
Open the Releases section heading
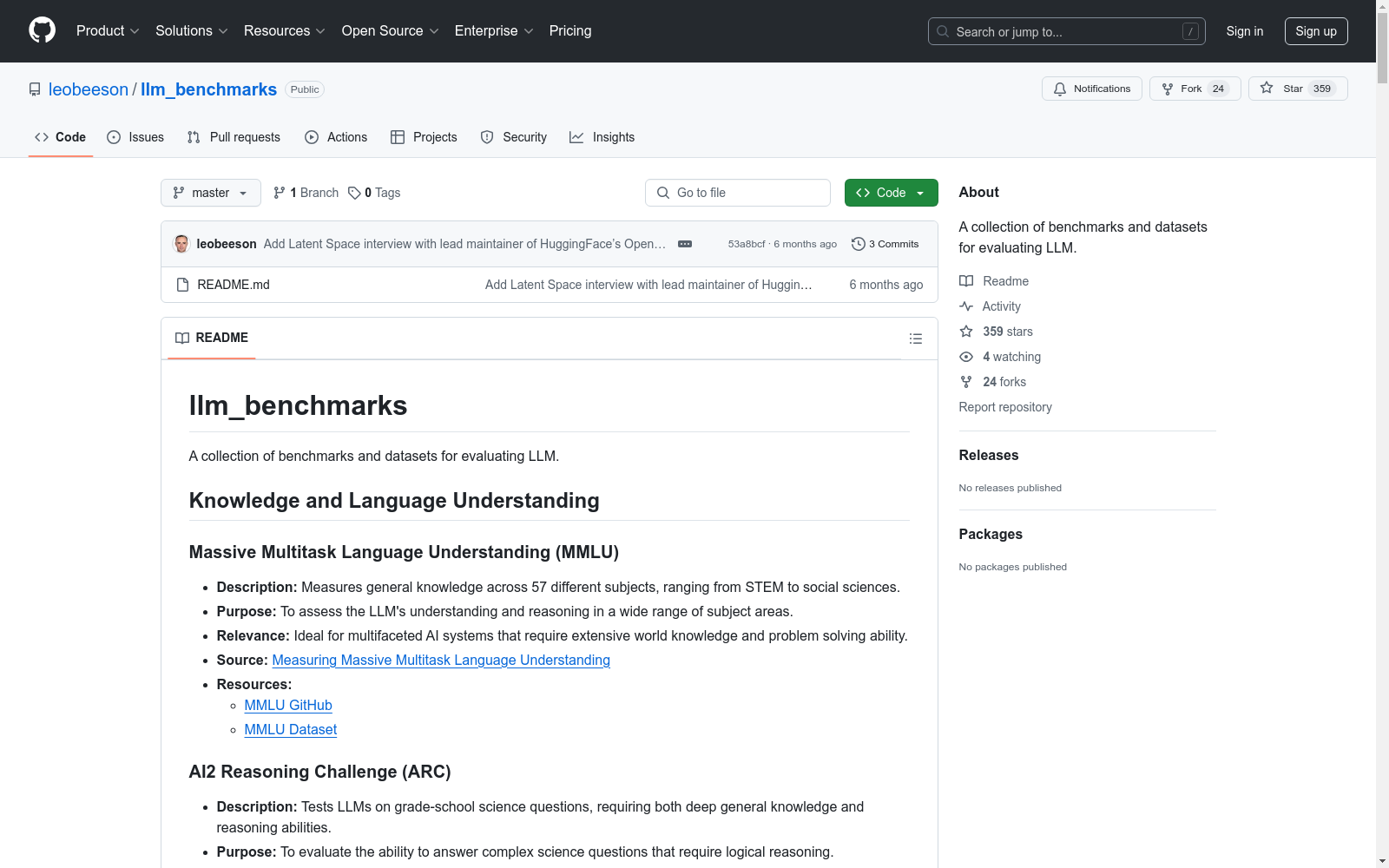pyautogui.click(x=989, y=456)
